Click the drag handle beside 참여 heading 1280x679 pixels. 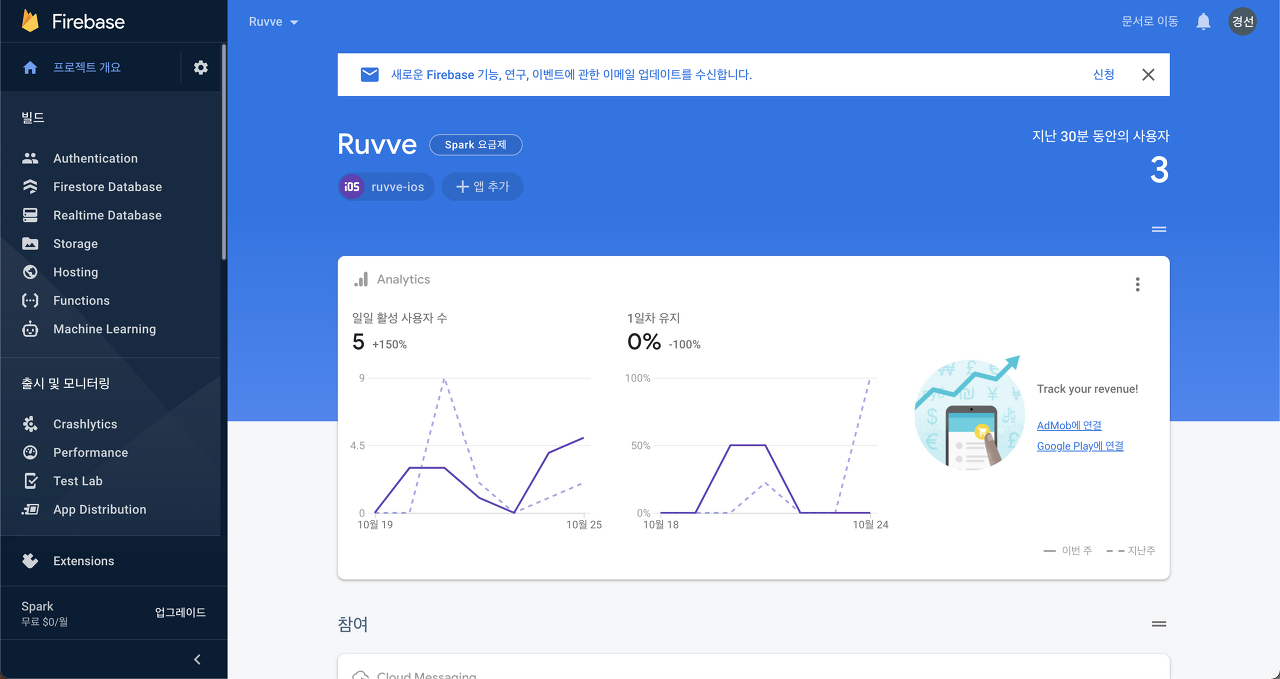point(1159,624)
